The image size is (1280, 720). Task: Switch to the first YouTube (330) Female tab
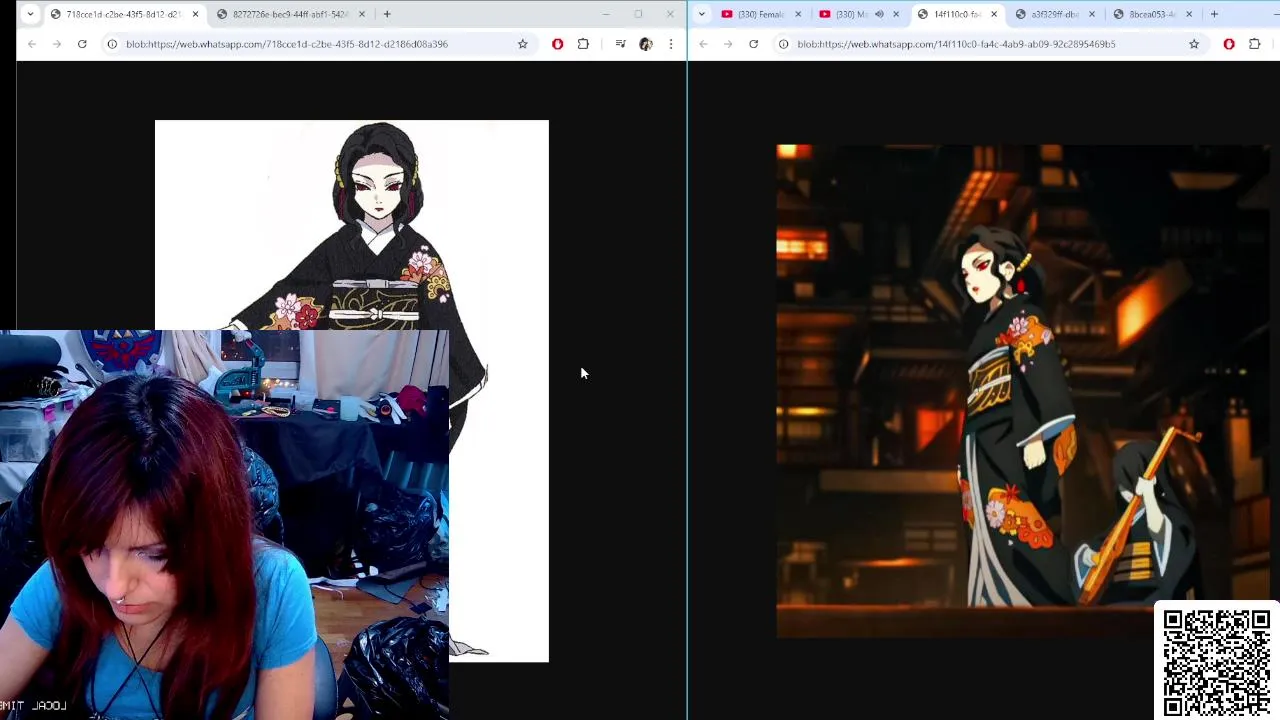click(759, 14)
